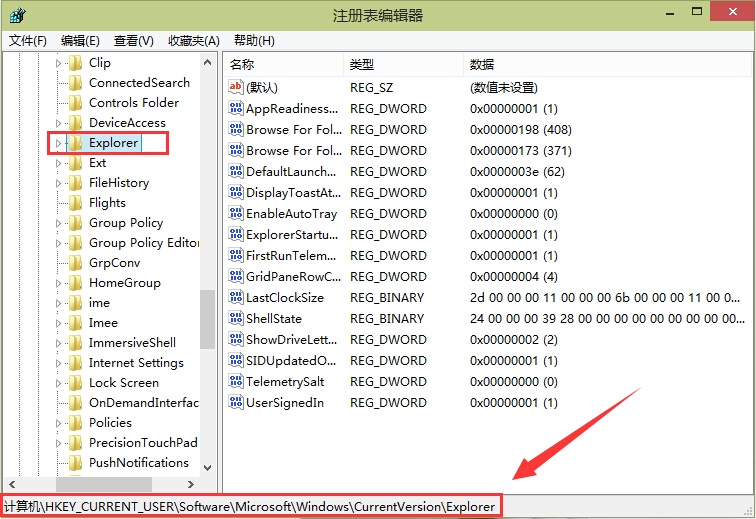The height and width of the screenshot is (519, 756).
Task: Expand the Clip key arrow
Action: pos(58,63)
